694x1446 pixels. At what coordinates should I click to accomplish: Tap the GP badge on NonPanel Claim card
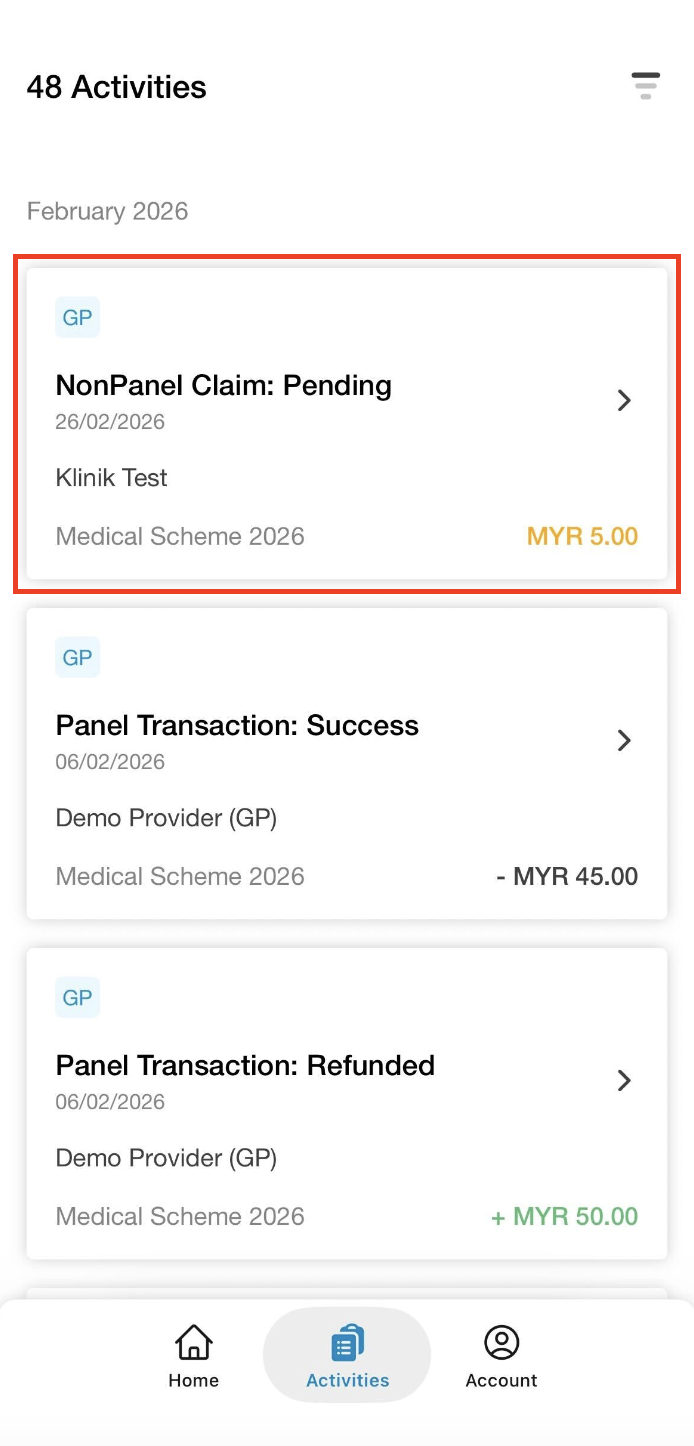pyautogui.click(x=77, y=319)
